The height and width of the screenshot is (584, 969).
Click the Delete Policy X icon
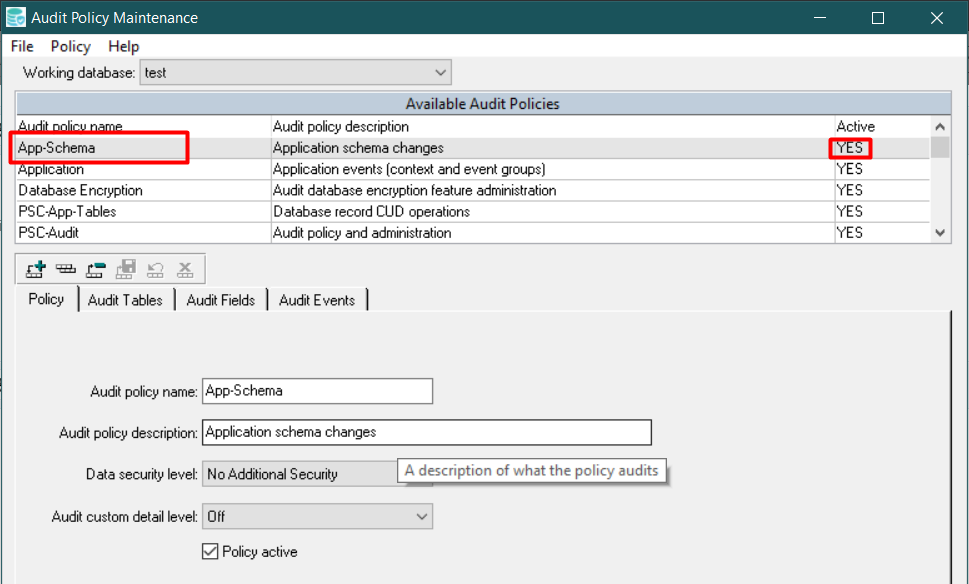click(184, 268)
